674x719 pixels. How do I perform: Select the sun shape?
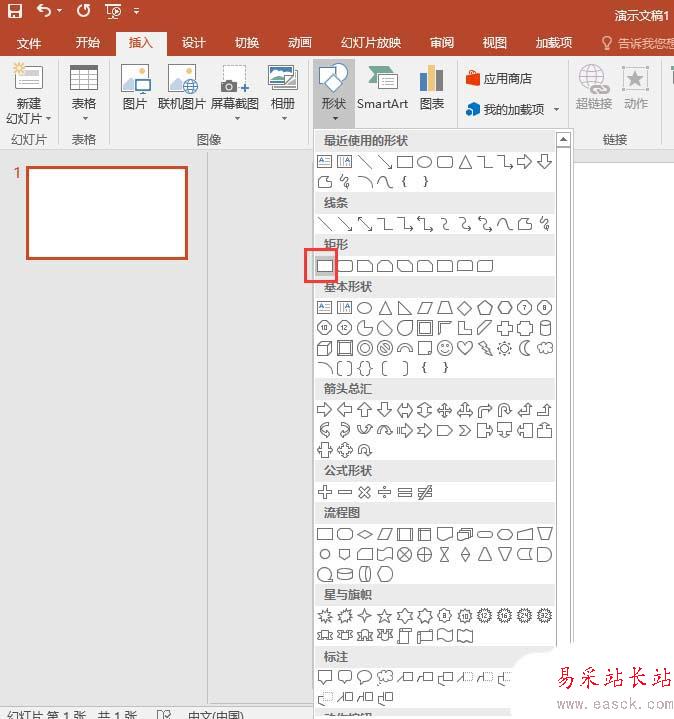point(504,348)
